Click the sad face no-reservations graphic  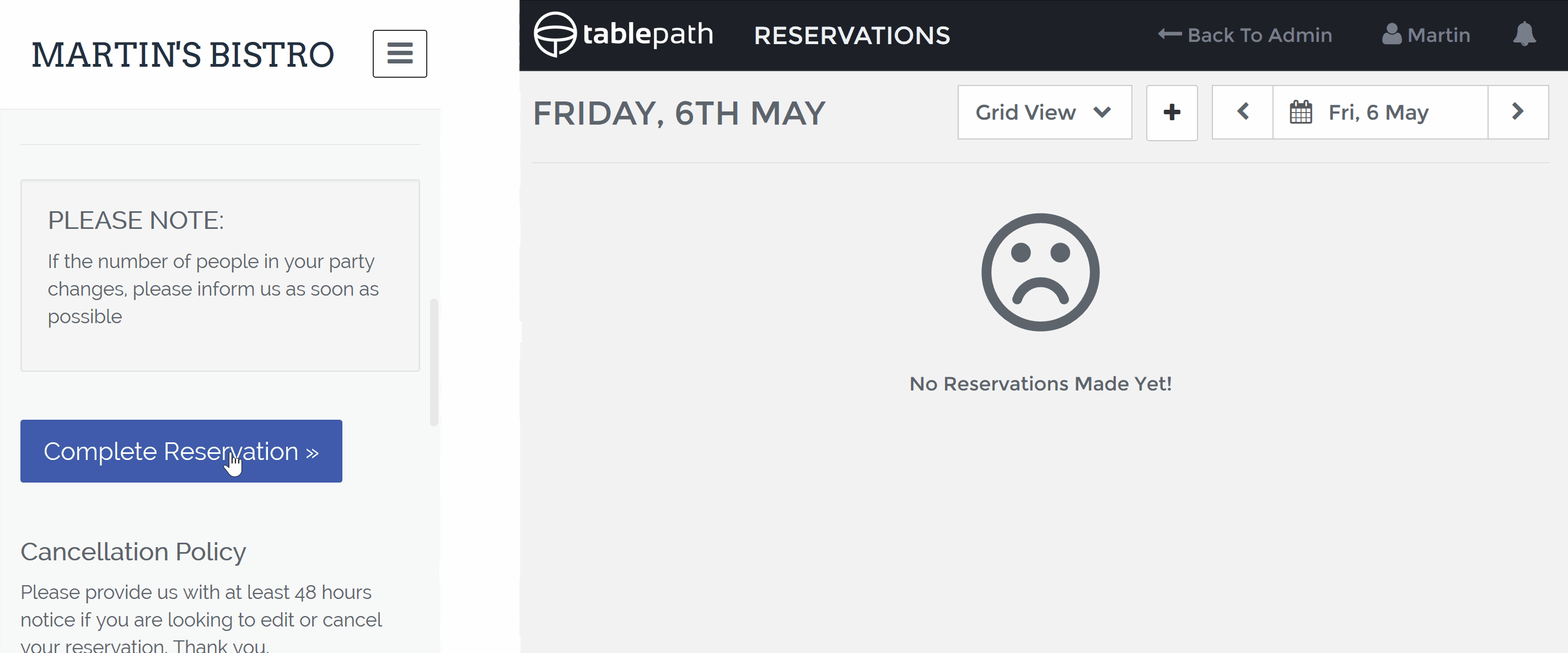pyautogui.click(x=1040, y=272)
